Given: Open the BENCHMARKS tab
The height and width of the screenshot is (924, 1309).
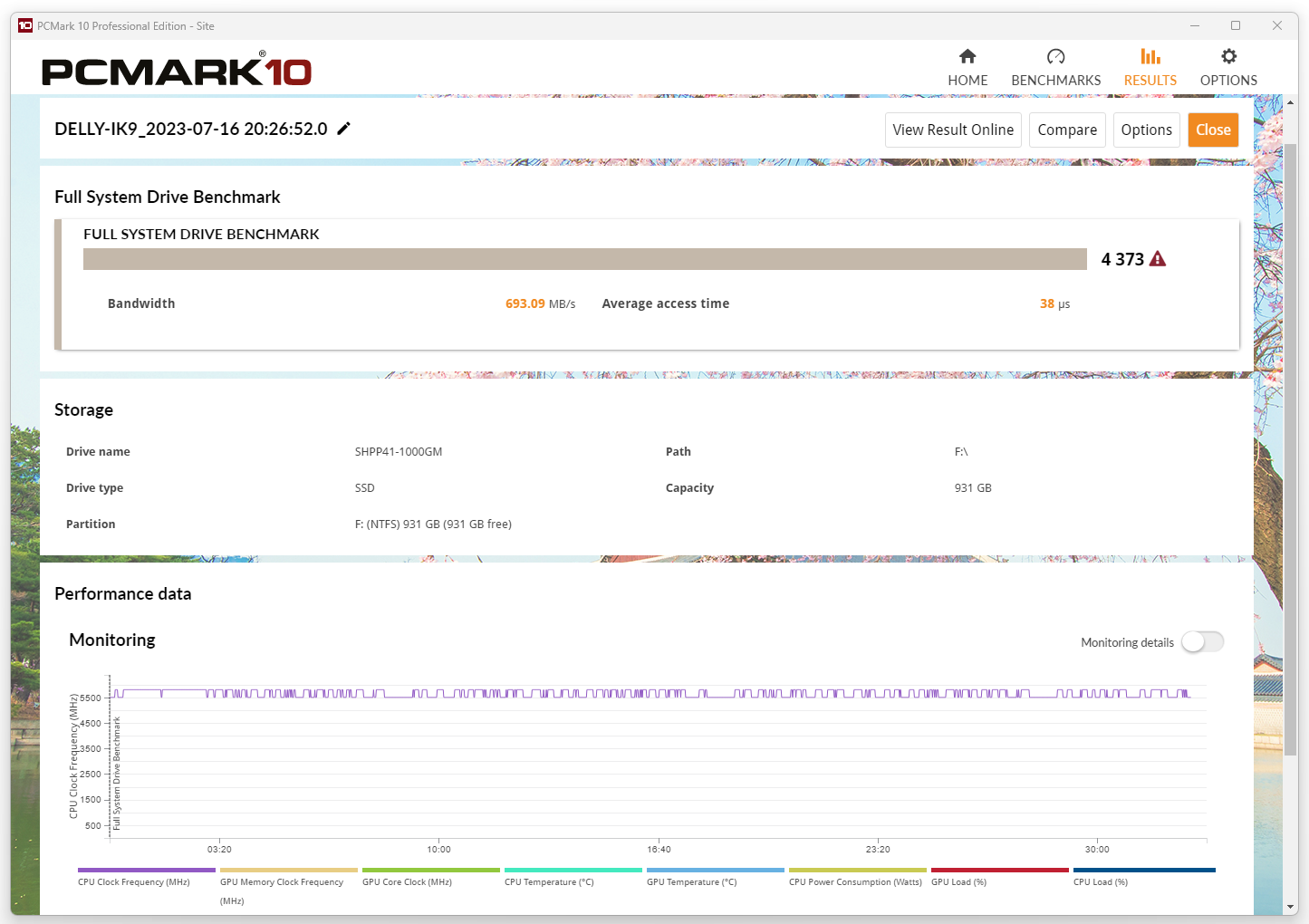Looking at the screenshot, I should (x=1056, y=68).
